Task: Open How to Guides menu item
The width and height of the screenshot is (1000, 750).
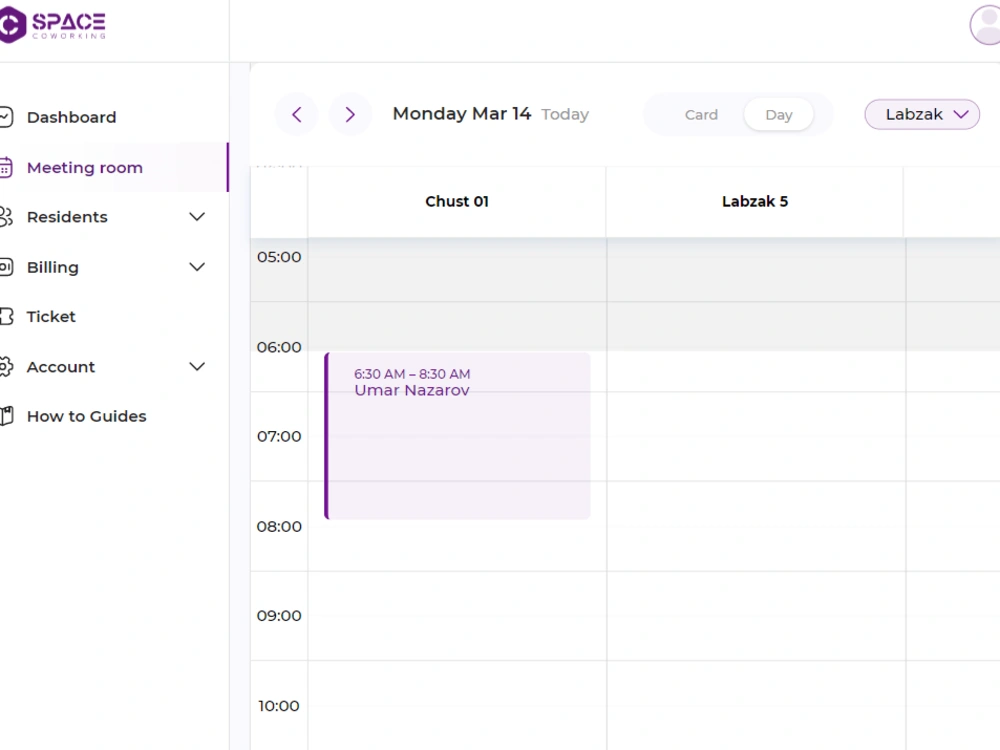Action: tap(87, 416)
